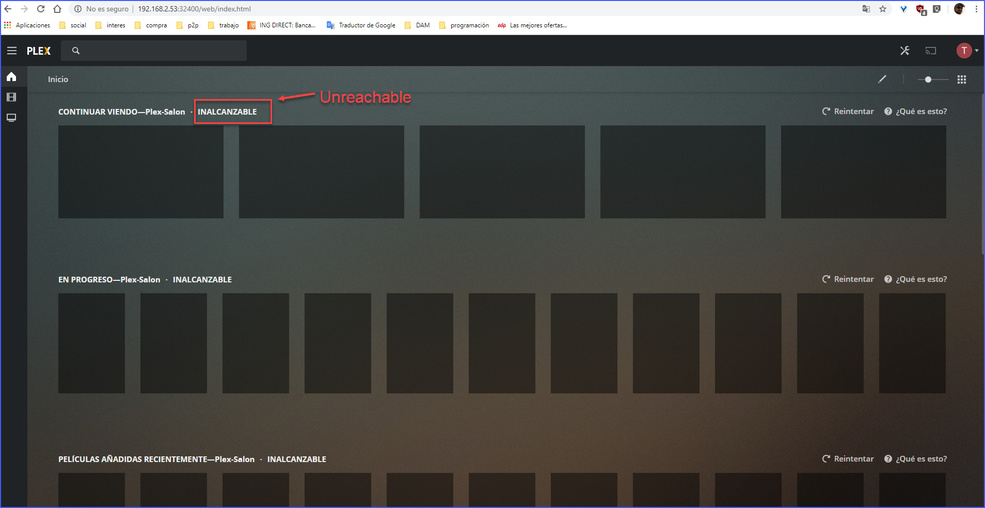Image resolution: width=985 pixels, height=508 pixels.
Task: Open the trabajo bookmarks folder
Action: [224, 25]
